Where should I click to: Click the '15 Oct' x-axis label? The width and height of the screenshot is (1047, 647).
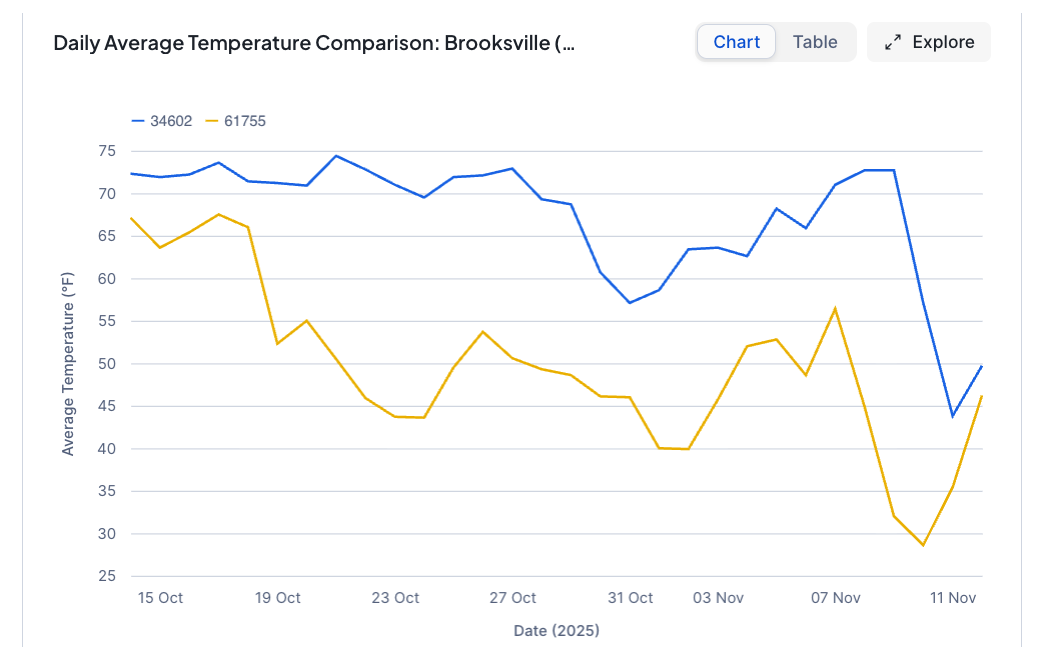[160, 598]
